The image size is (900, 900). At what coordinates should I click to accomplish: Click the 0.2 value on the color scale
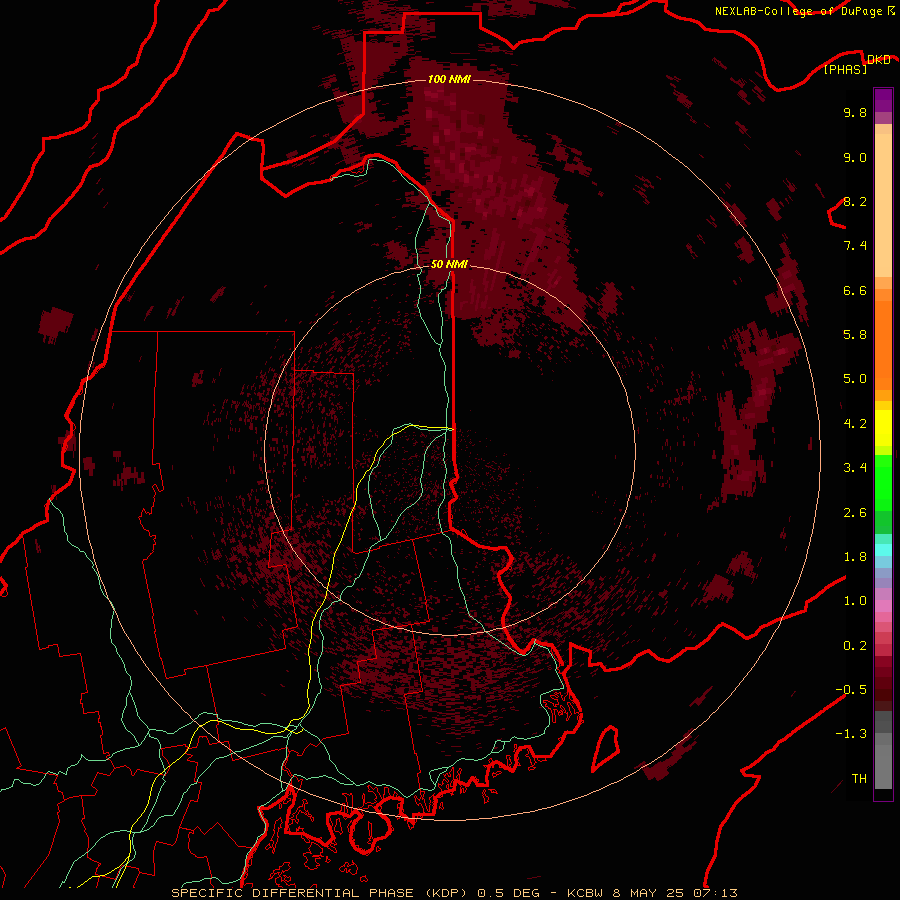click(x=855, y=646)
